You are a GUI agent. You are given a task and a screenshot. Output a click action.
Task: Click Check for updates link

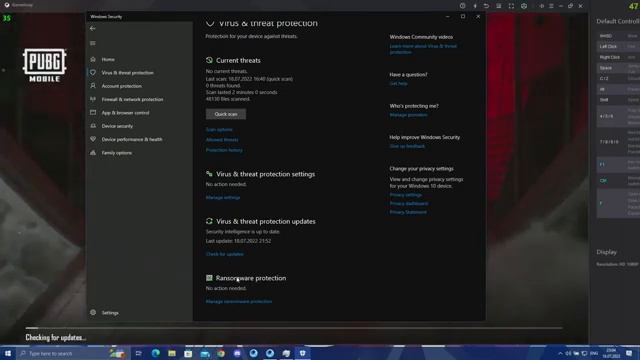pos(225,254)
